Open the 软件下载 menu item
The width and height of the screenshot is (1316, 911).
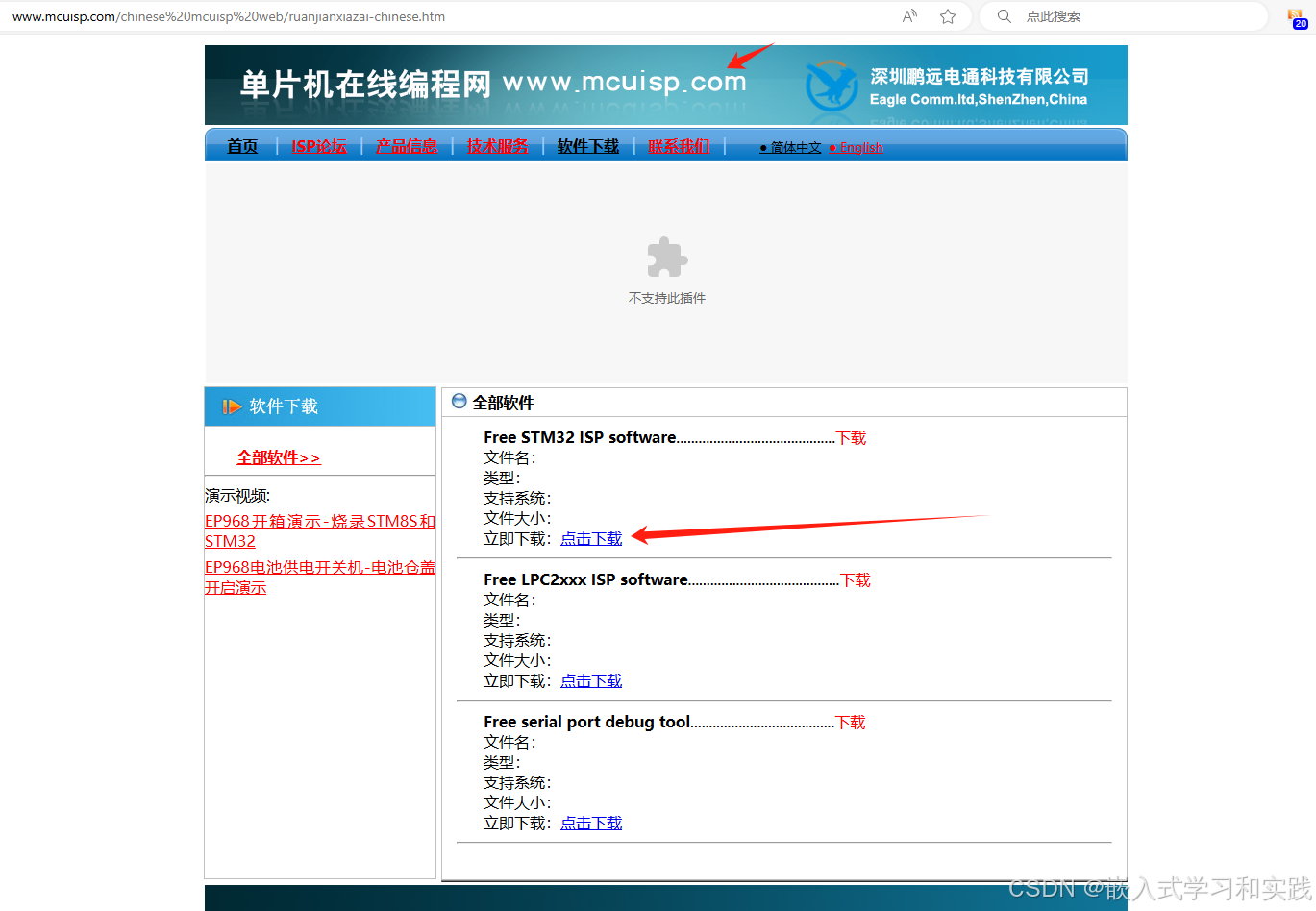[x=588, y=146]
